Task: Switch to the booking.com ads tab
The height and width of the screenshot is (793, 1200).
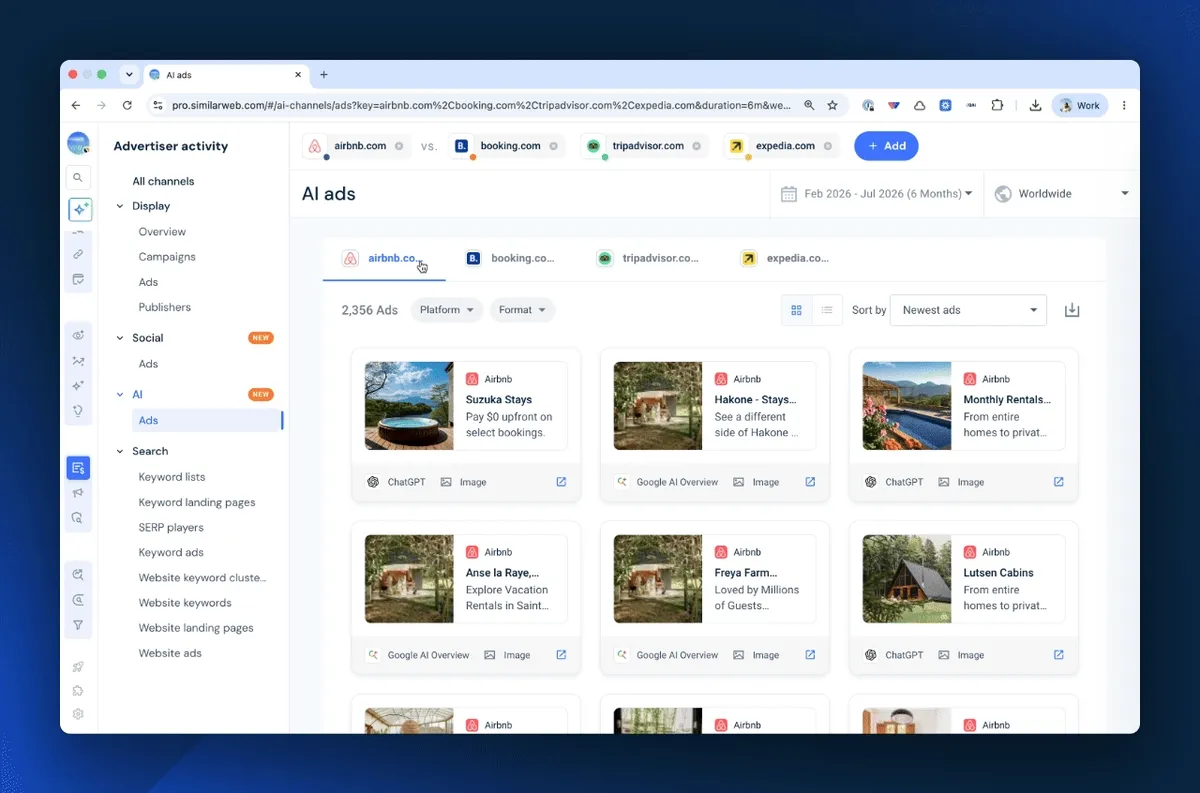Action: [510, 258]
